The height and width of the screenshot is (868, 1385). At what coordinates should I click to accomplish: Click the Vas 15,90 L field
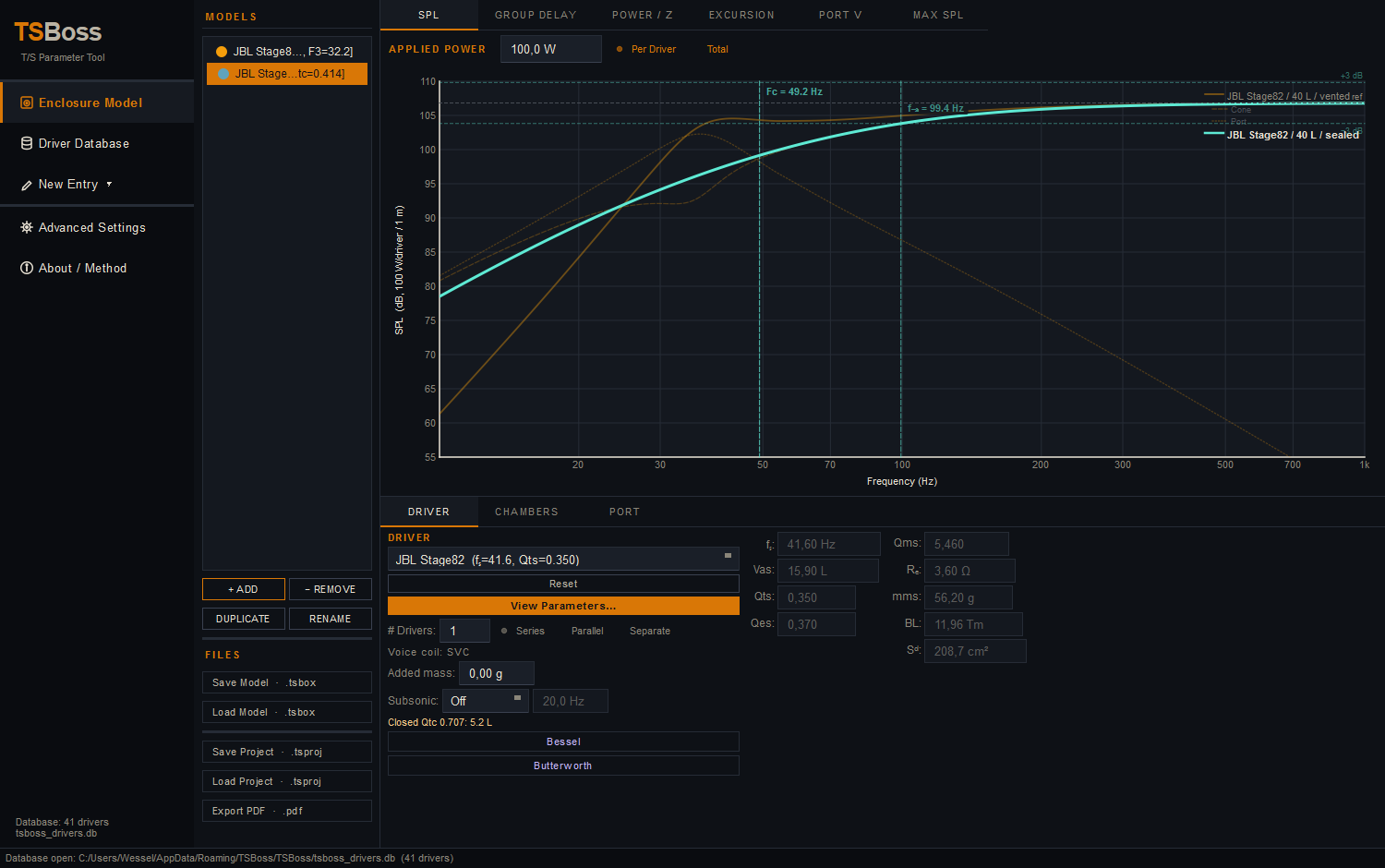(x=828, y=571)
